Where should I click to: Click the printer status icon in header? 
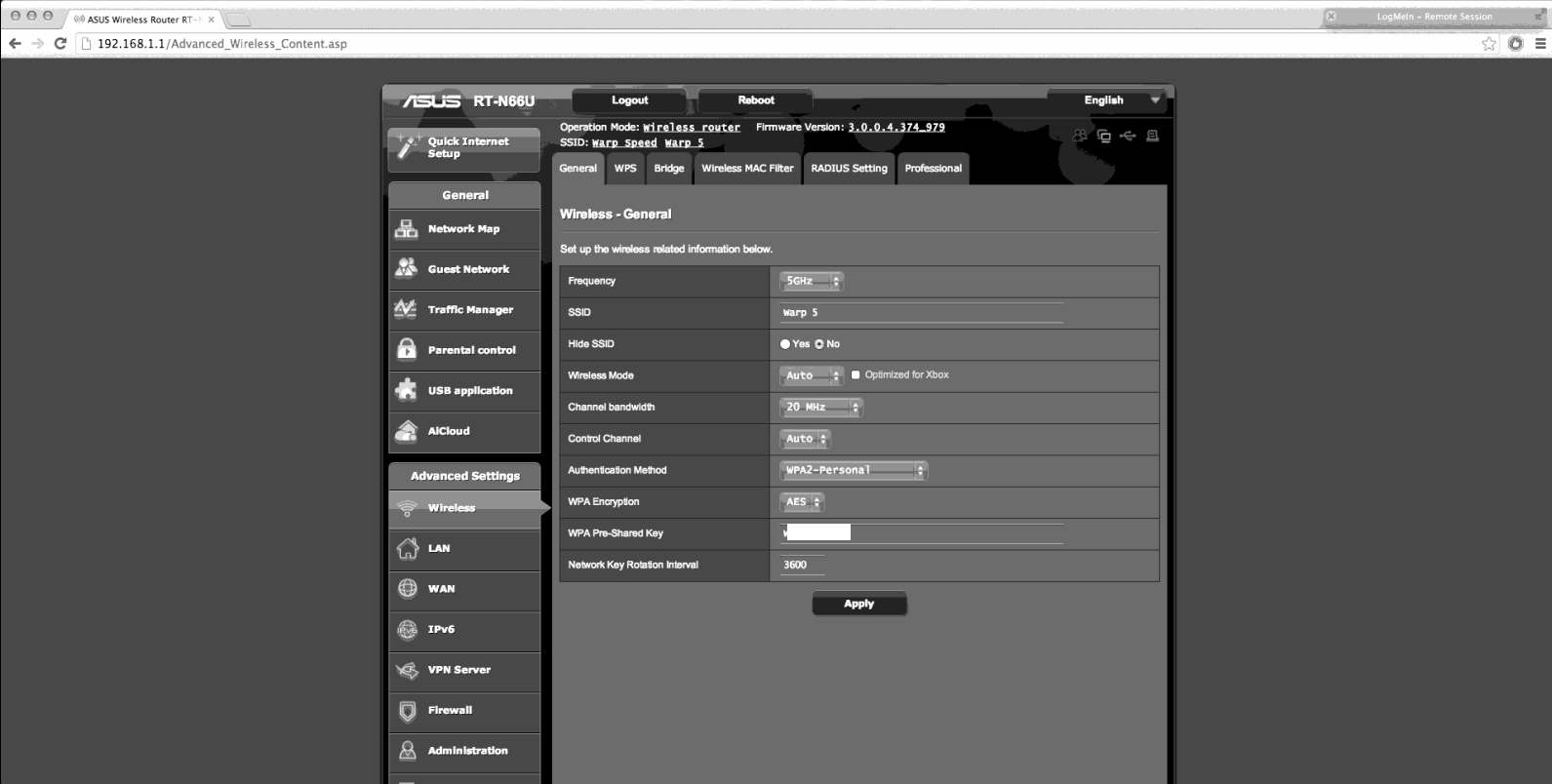click(x=1152, y=136)
